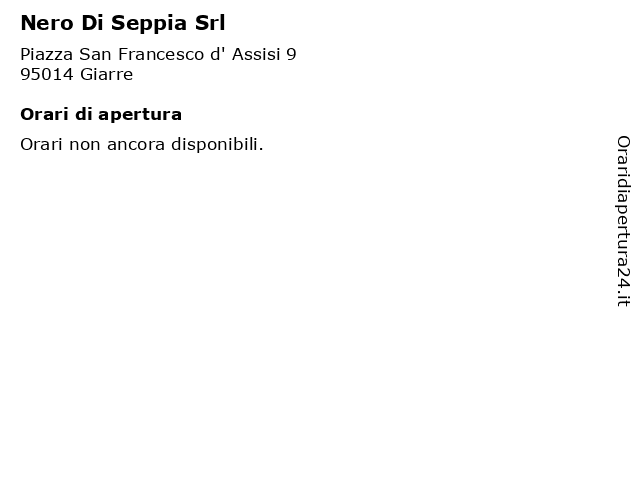This screenshot has width=640, height=480.
Task: Select the bold word "apertura"
Action: point(140,116)
